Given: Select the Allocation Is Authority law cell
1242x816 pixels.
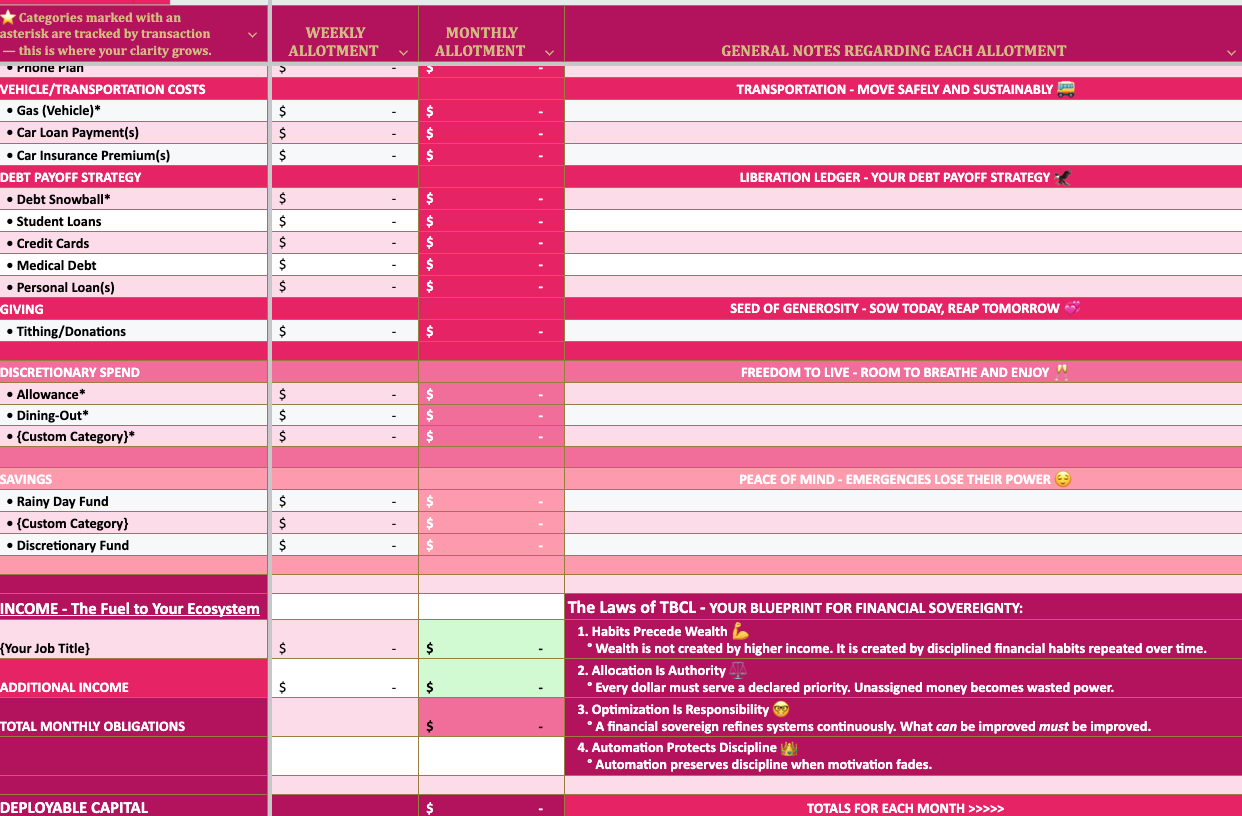Looking at the screenshot, I should pos(904,679).
